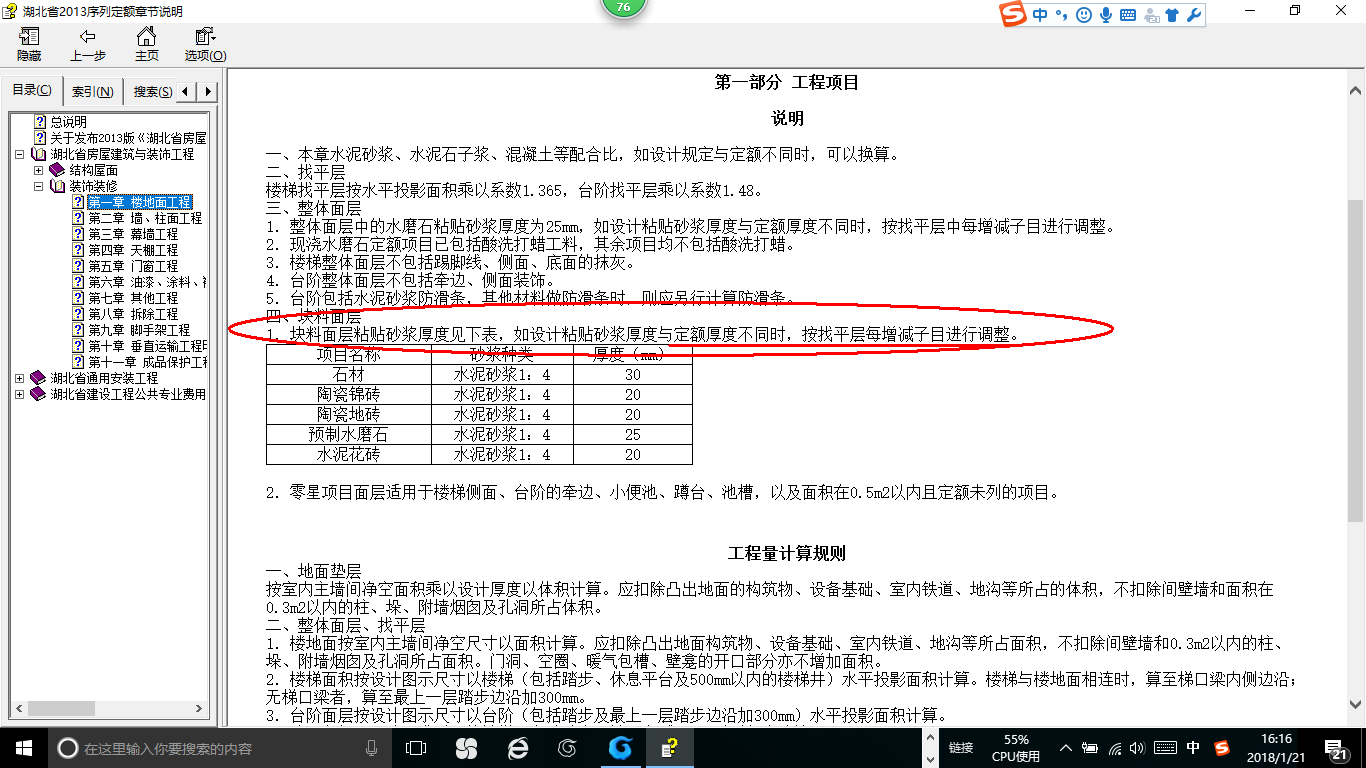Image resolution: width=1366 pixels, height=768 pixels.
Task: Click the help viewer taskbar icon
Action: (672, 748)
